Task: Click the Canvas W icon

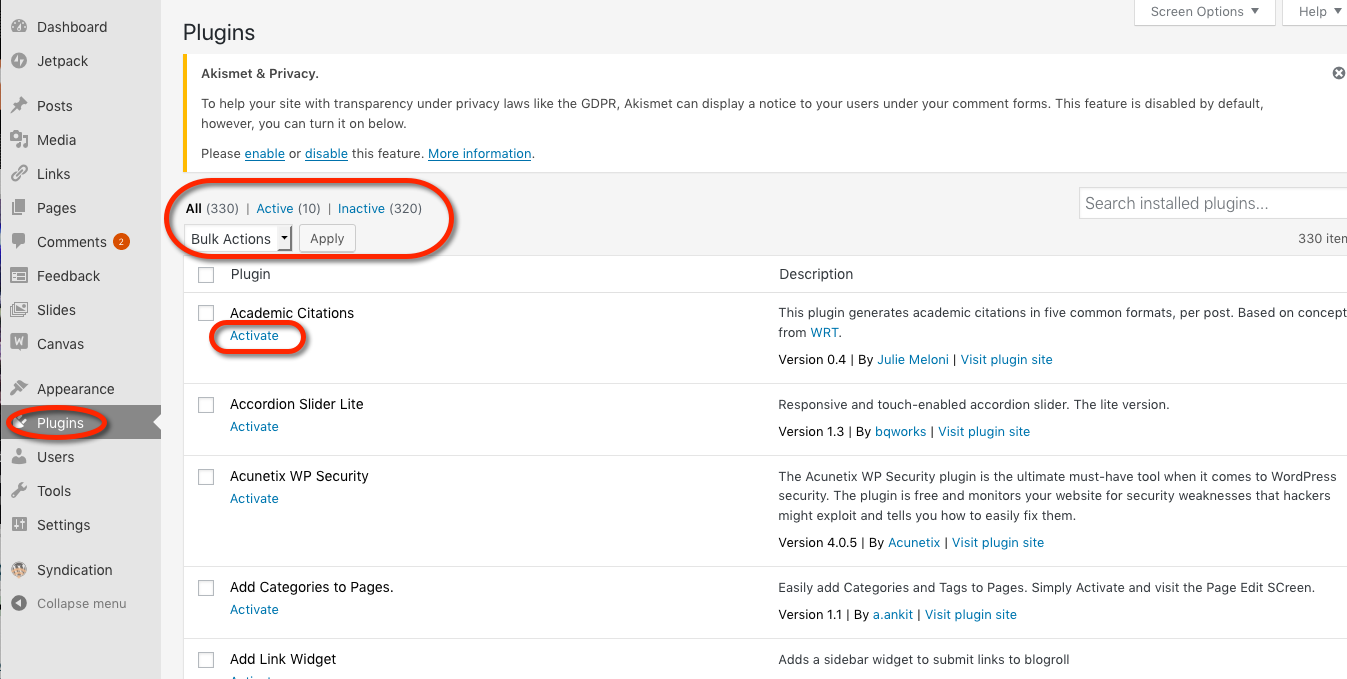Action: tap(19, 344)
